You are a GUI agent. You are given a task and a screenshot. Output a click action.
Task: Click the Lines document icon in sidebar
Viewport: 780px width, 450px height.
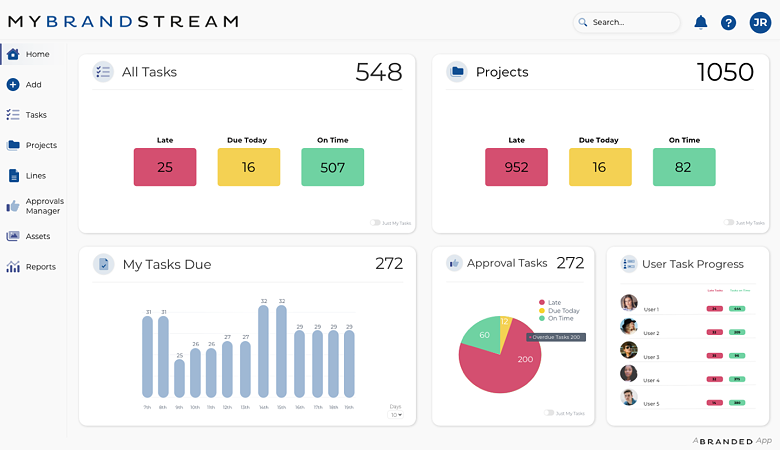coord(13,176)
